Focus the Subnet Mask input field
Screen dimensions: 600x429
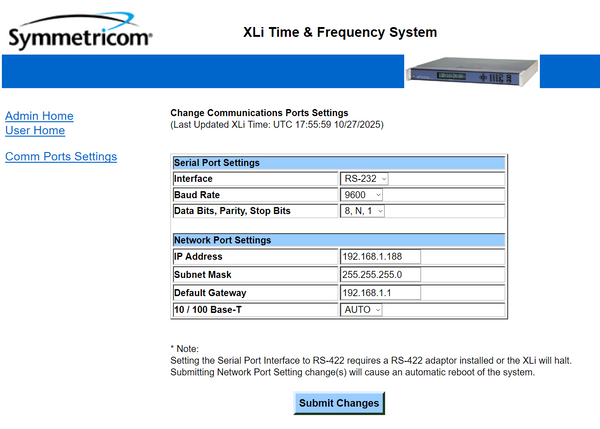tap(380, 275)
